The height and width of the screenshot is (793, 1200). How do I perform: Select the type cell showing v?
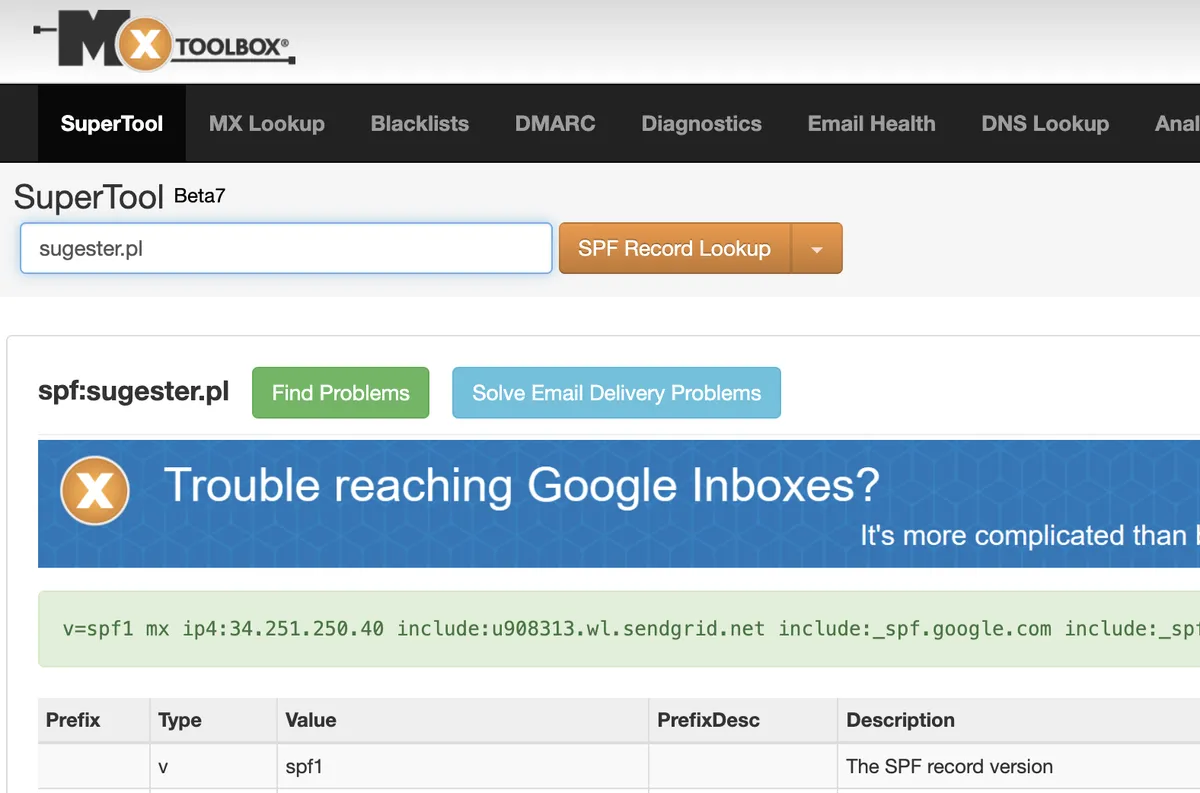(213, 767)
